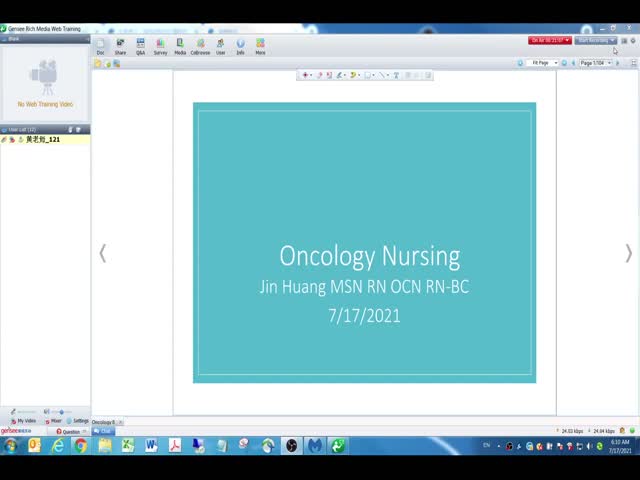Open the User toolbar button
Viewport: 640px width, 480px height.
[x=220, y=46]
